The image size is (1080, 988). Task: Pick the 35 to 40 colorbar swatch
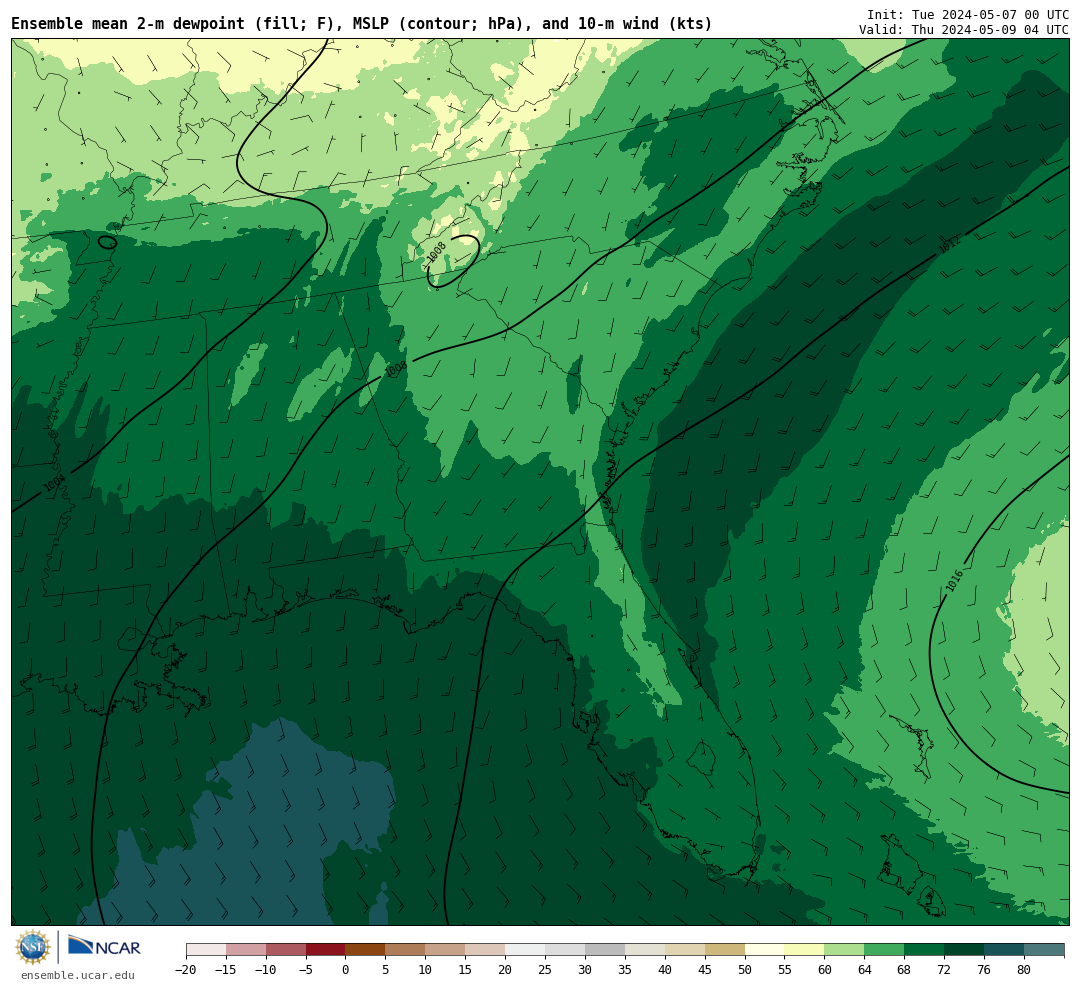pyautogui.click(x=645, y=950)
